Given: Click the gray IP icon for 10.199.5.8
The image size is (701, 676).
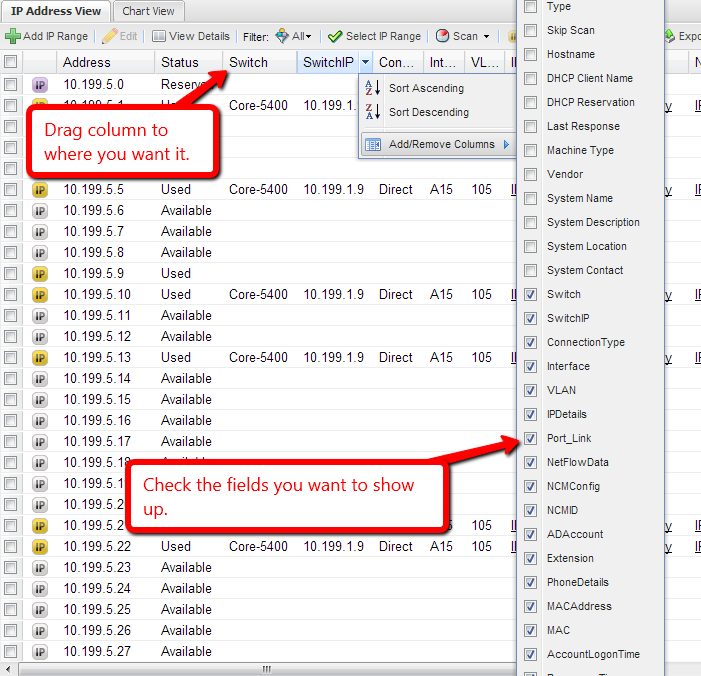Looking at the screenshot, I should click(40, 253).
